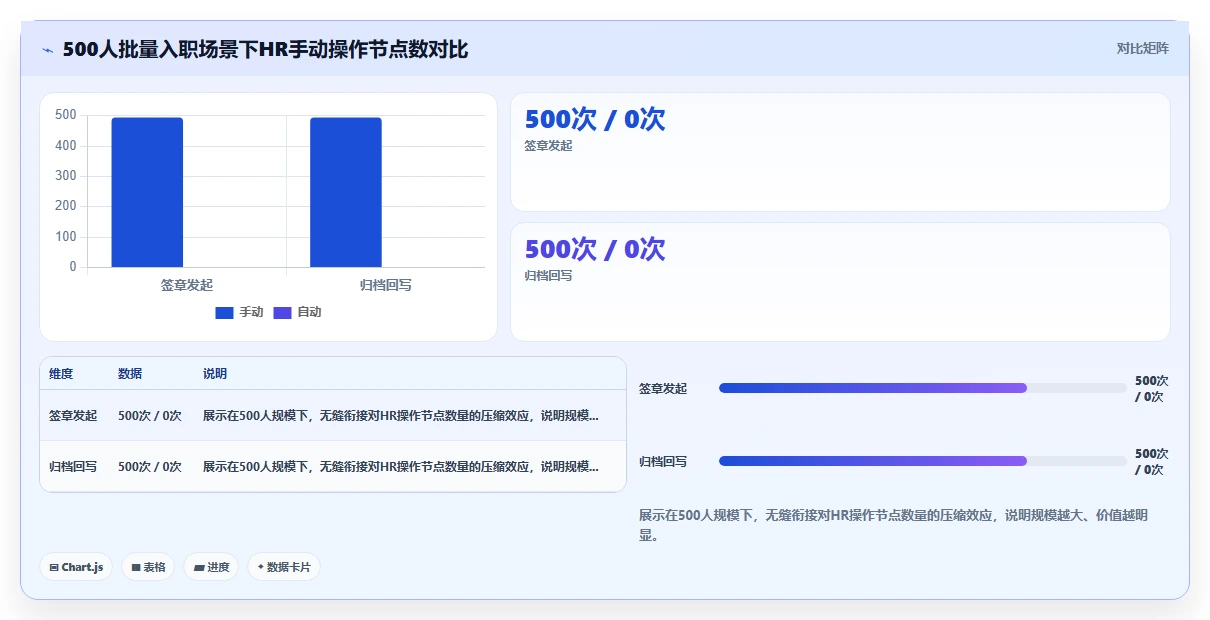Click the 100 y-axis tick on the chart
Image resolution: width=1210 pixels, height=620 pixels.
pos(66,237)
